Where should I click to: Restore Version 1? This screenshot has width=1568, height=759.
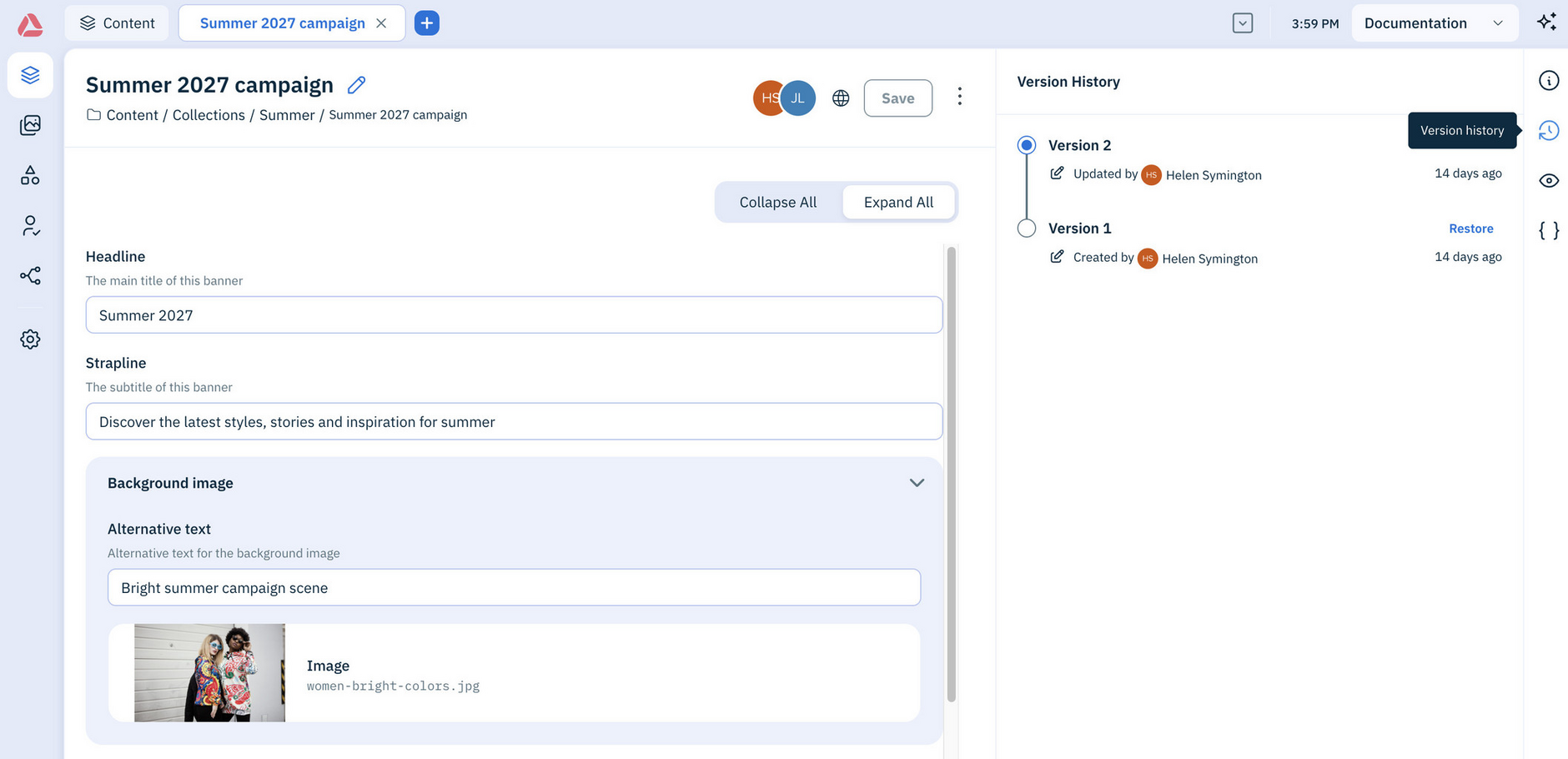(x=1471, y=229)
